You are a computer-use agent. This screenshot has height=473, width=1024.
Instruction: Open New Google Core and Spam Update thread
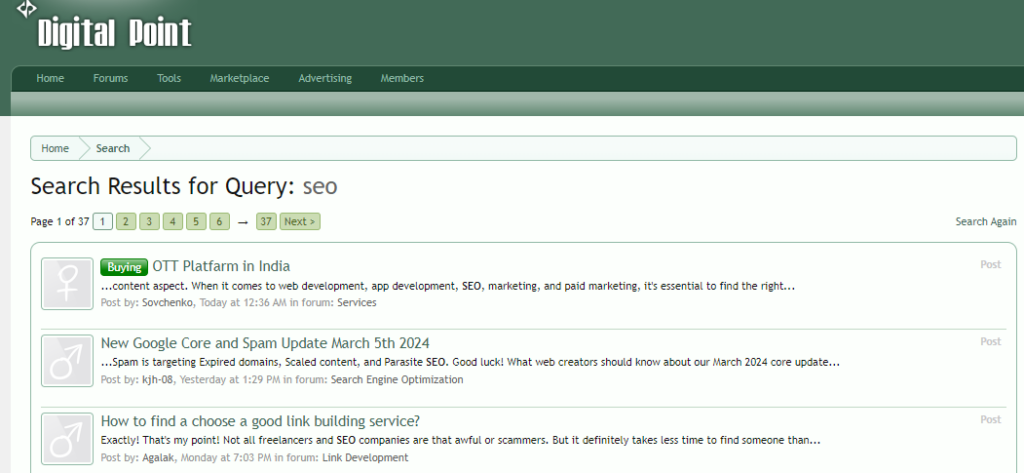tap(265, 343)
